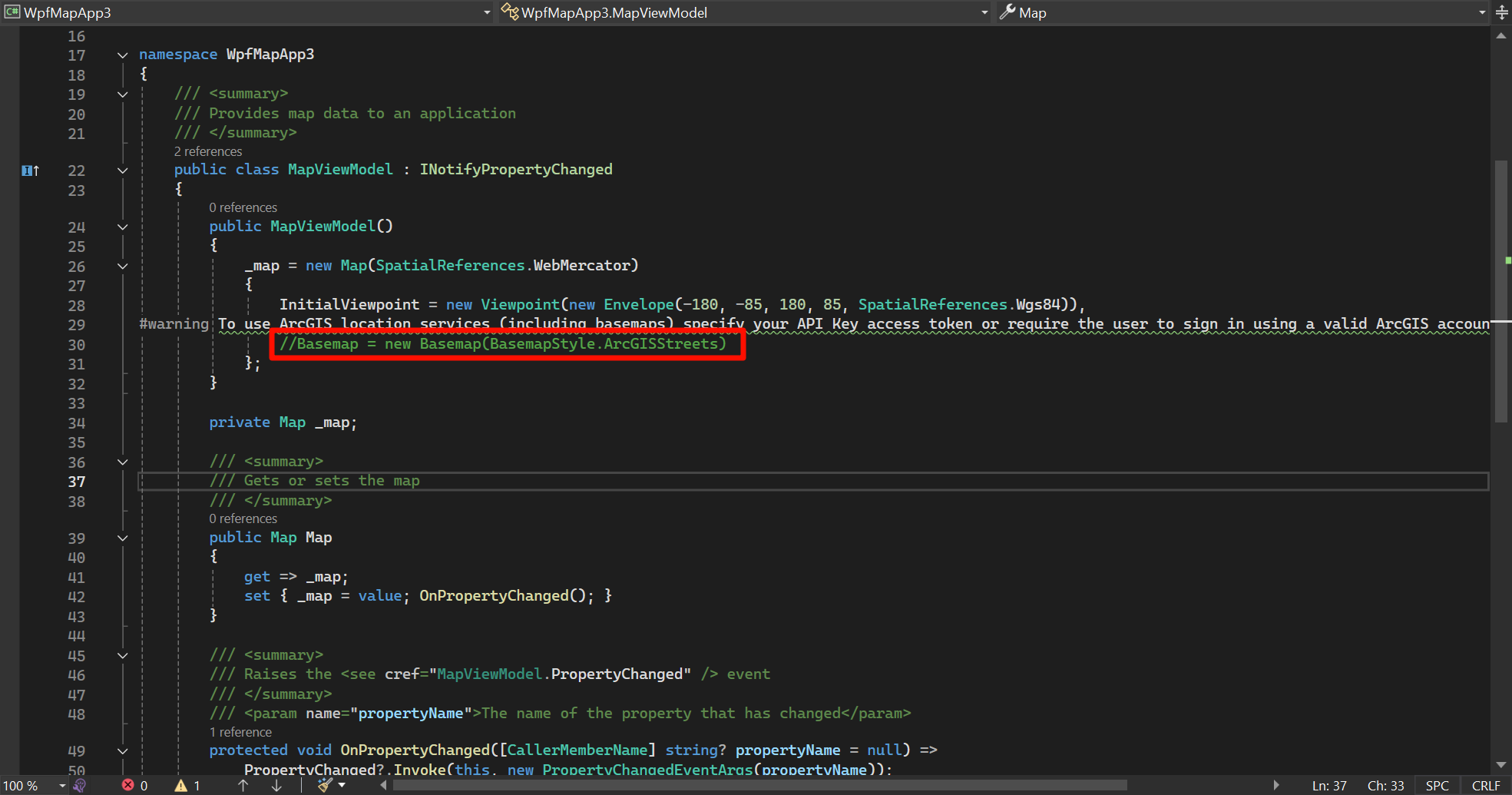Click the warnings count indicator showing 1
Viewport: 1512px width, 795px height.
tap(187, 785)
